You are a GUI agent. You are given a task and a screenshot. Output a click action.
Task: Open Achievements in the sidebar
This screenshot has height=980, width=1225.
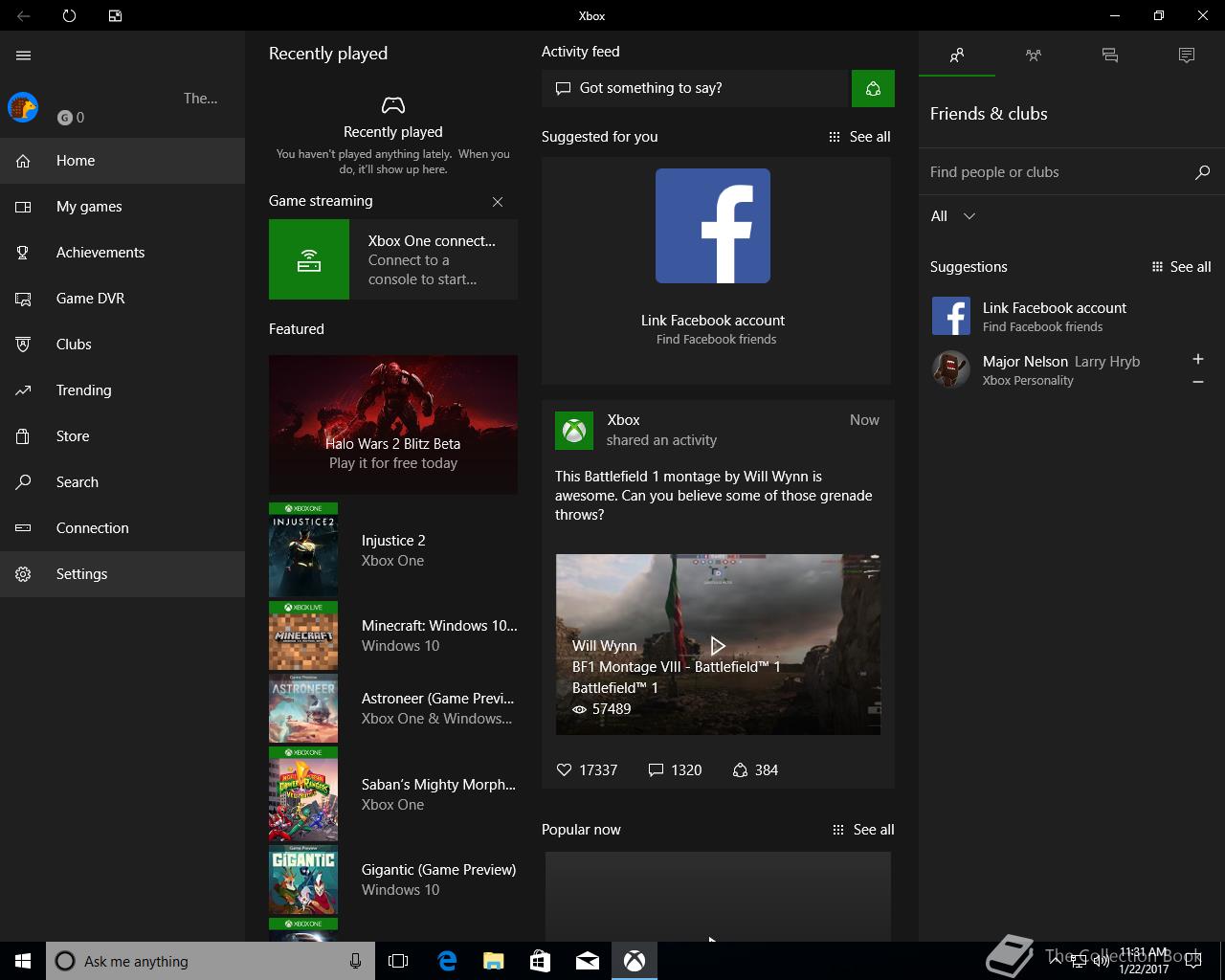[x=122, y=253]
